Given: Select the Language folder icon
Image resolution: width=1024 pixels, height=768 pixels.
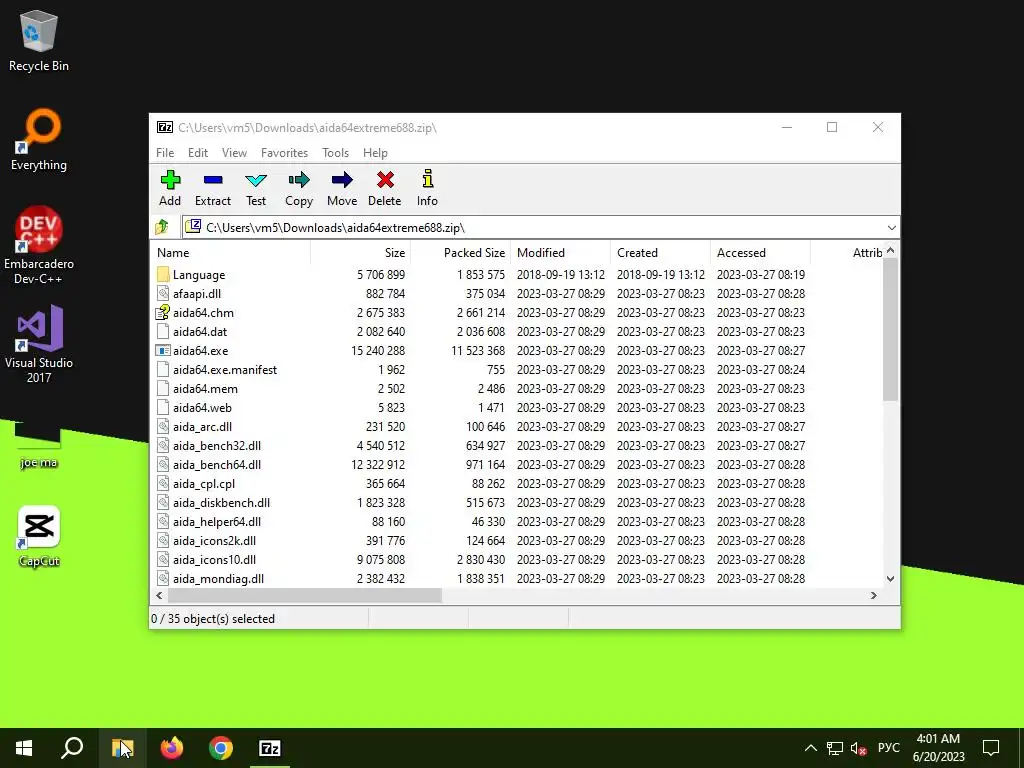Looking at the screenshot, I should coord(163,274).
